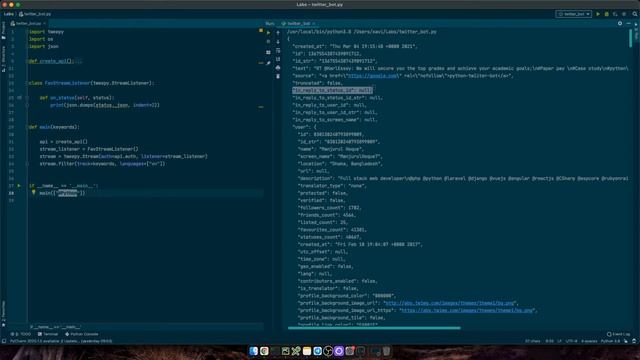Image resolution: width=640 pixels, height=360 pixels.
Task: Click the intention light bulb on line 38
Action: coord(34,192)
